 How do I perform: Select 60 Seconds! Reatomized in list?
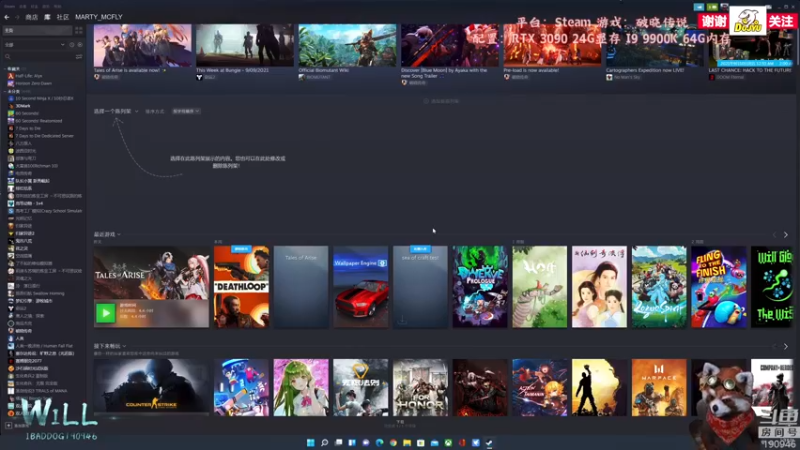(35, 121)
